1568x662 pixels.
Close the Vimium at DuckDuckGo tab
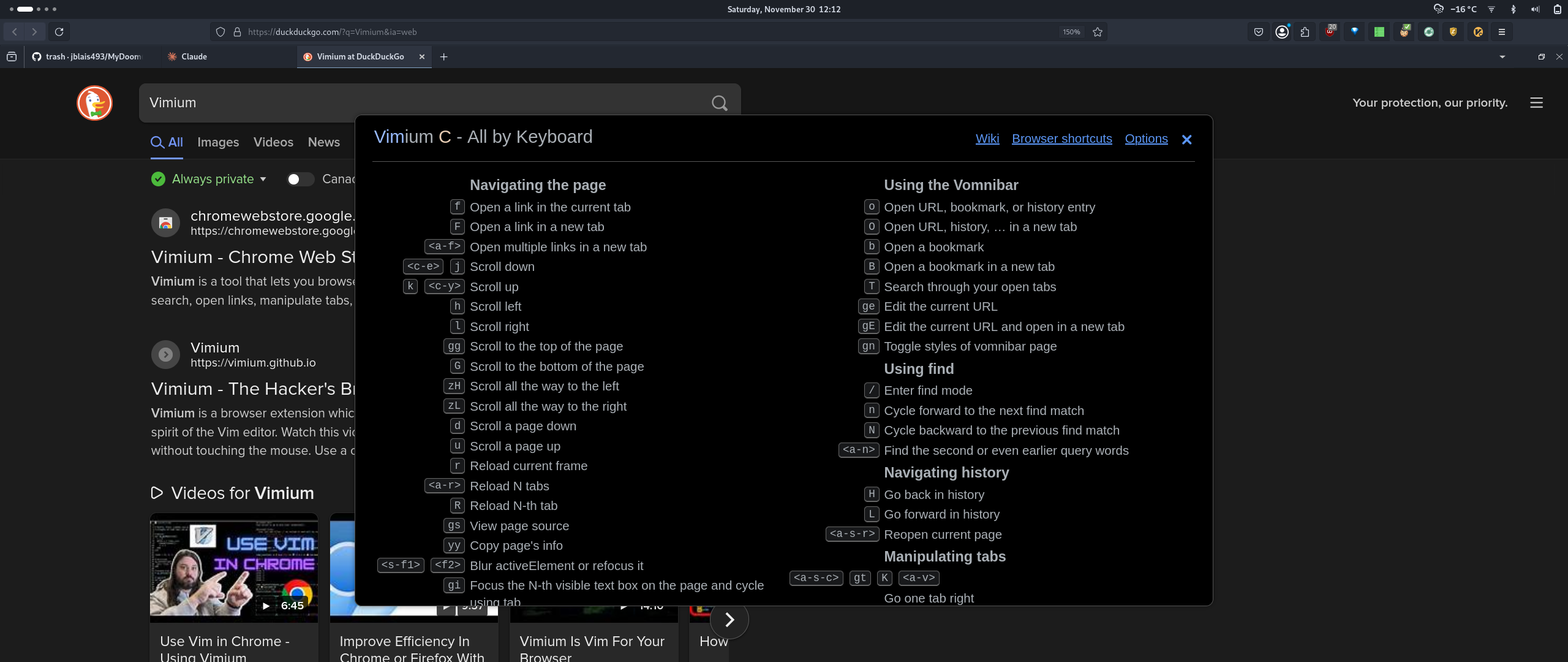(422, 56)
